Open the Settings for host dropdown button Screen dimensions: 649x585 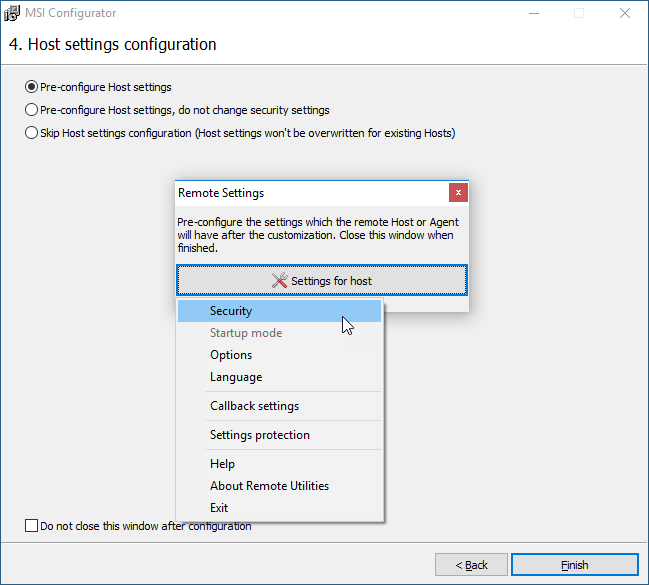tap(321, 281)
